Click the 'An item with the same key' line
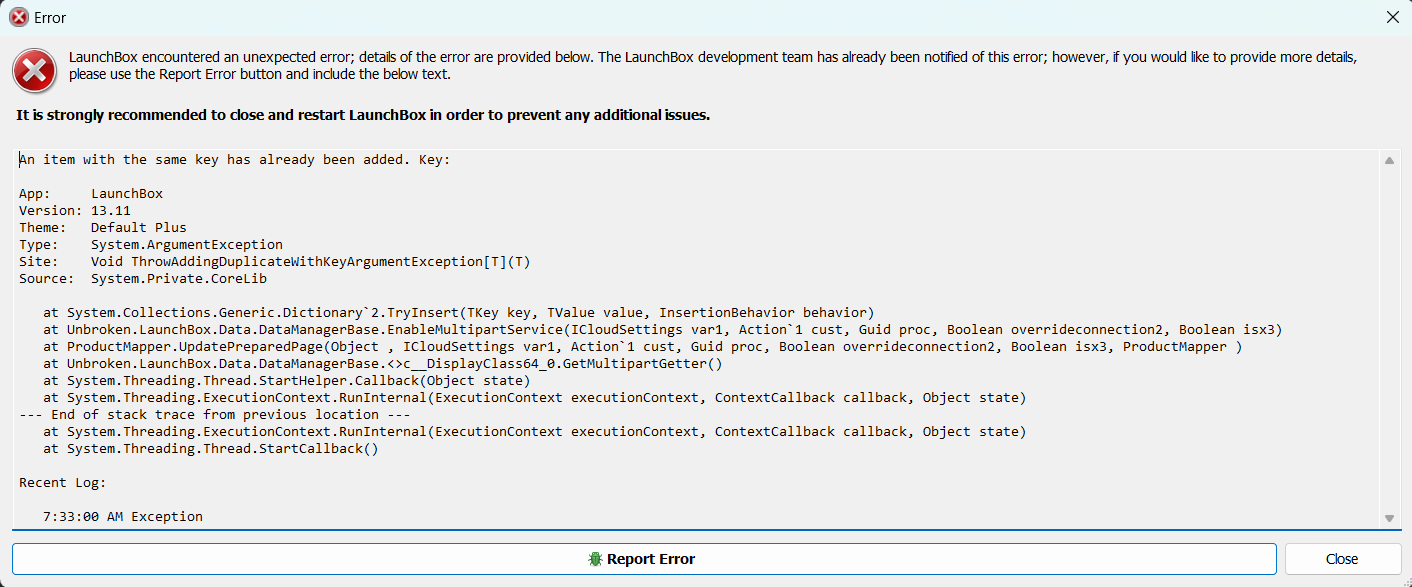1412x587 pixels. [235, 160]
